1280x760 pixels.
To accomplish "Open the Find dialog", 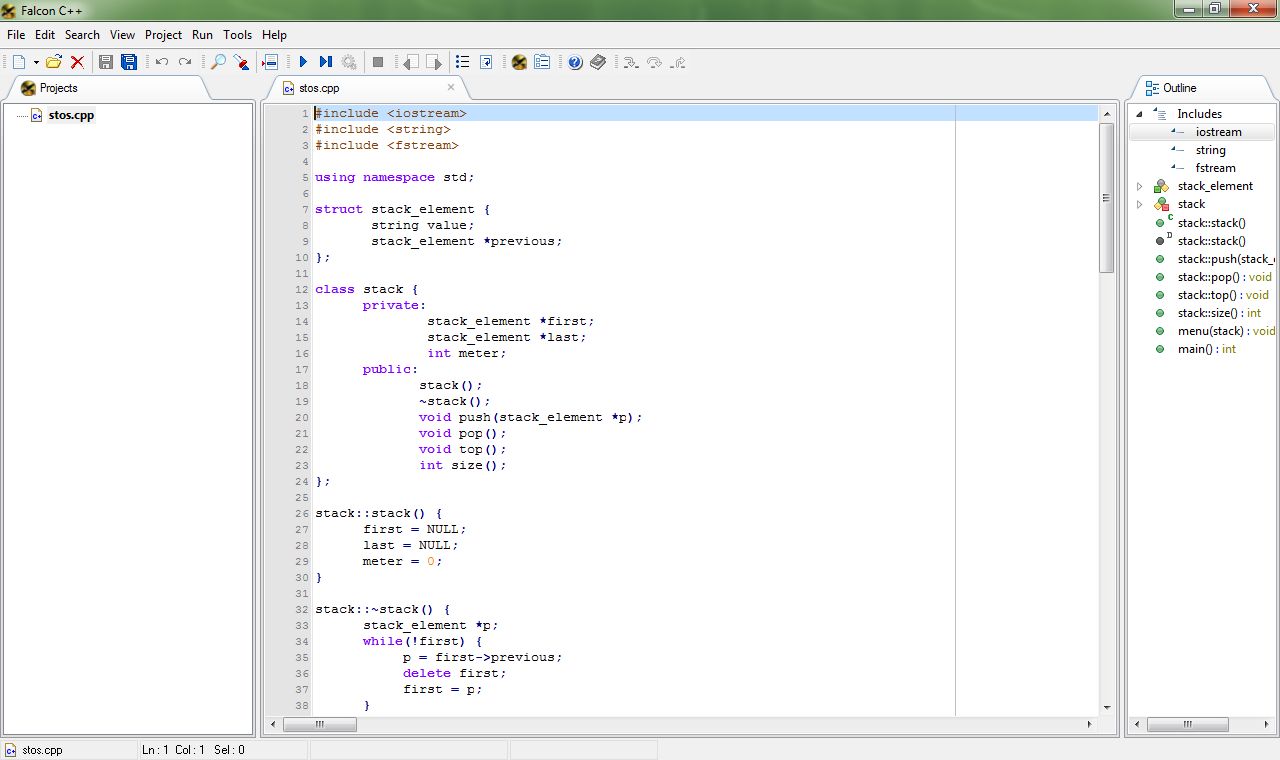I will [x=218, y=61].
